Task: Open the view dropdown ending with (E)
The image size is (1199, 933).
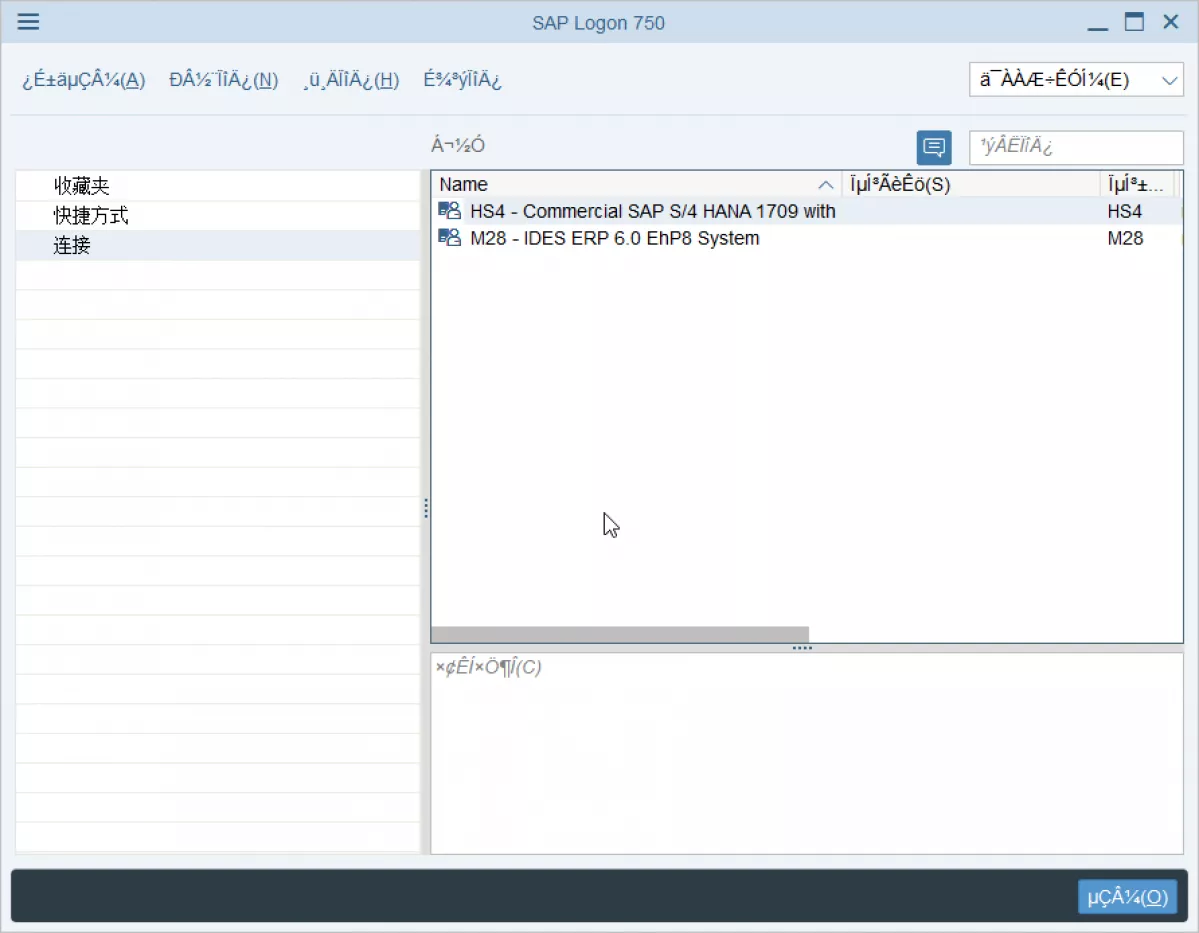Action: coord(1076,80)
